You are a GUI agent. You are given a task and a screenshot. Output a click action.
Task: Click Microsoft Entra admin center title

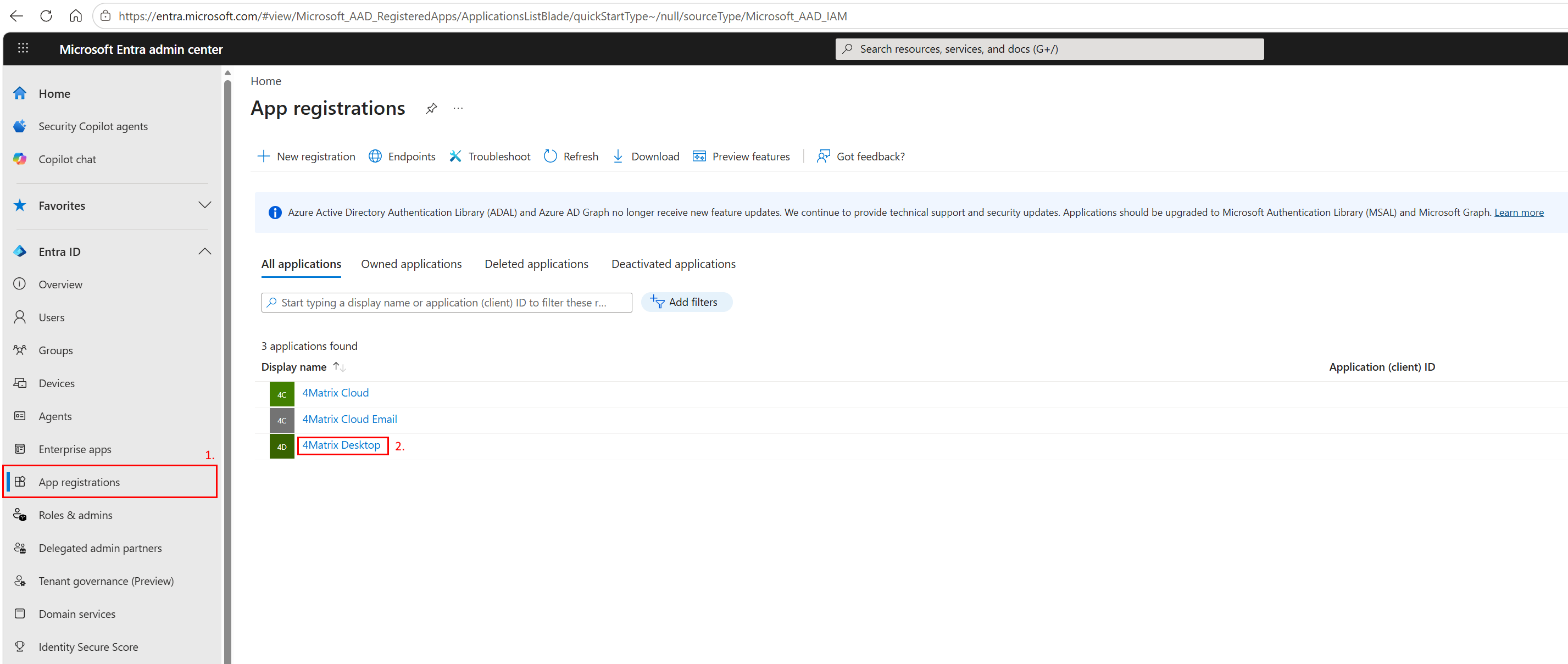click(141, 49)
